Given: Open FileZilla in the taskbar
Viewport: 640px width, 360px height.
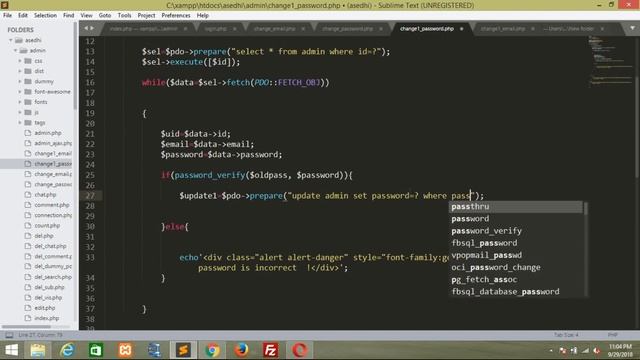Looking at the screenshot, I should [270, 350].
